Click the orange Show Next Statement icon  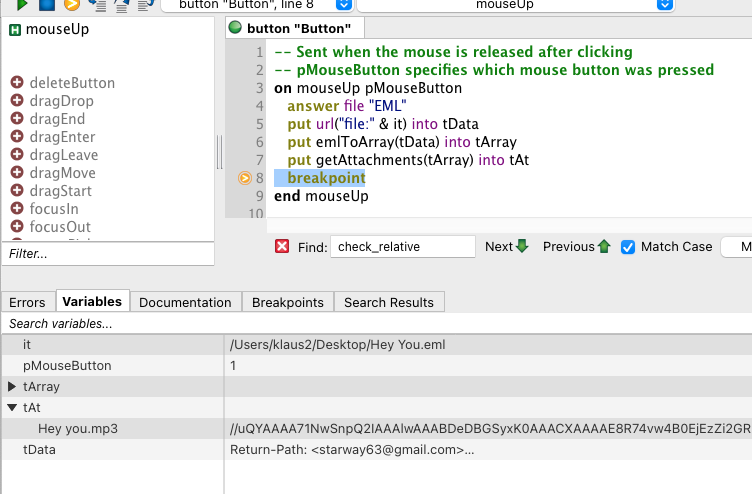[x=71, y=5]
